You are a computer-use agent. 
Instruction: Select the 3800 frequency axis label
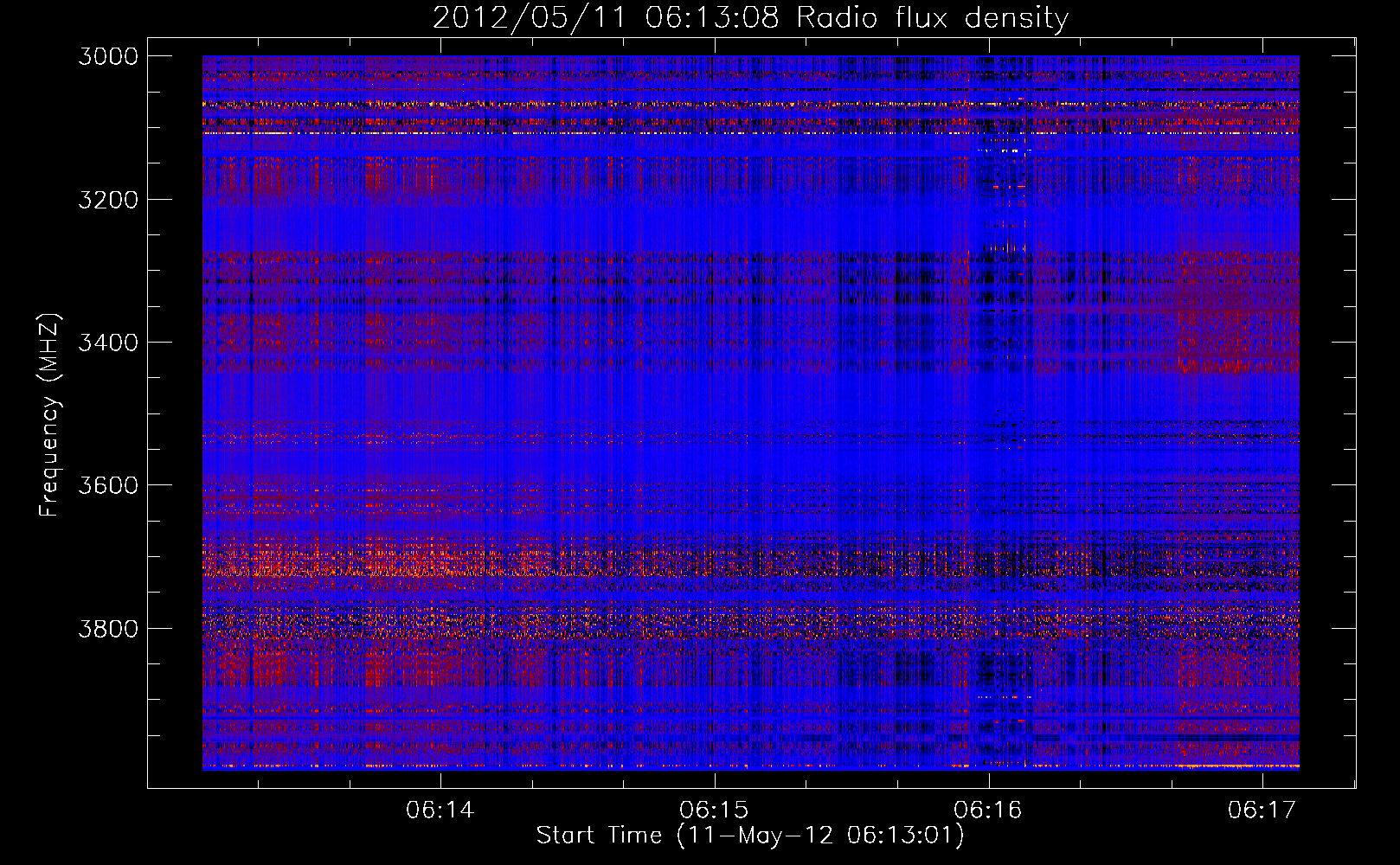tap(108, 628)
